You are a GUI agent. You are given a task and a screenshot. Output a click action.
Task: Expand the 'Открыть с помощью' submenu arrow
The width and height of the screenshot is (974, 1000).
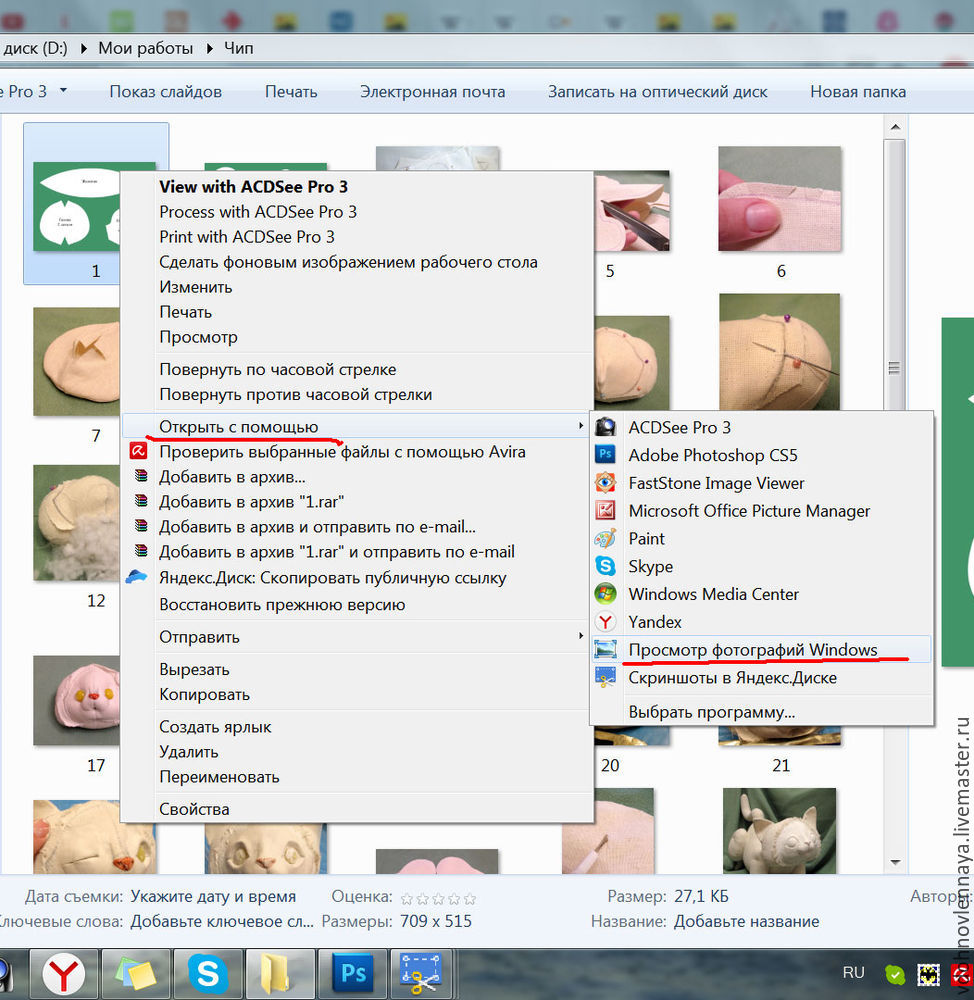[581, 427]
